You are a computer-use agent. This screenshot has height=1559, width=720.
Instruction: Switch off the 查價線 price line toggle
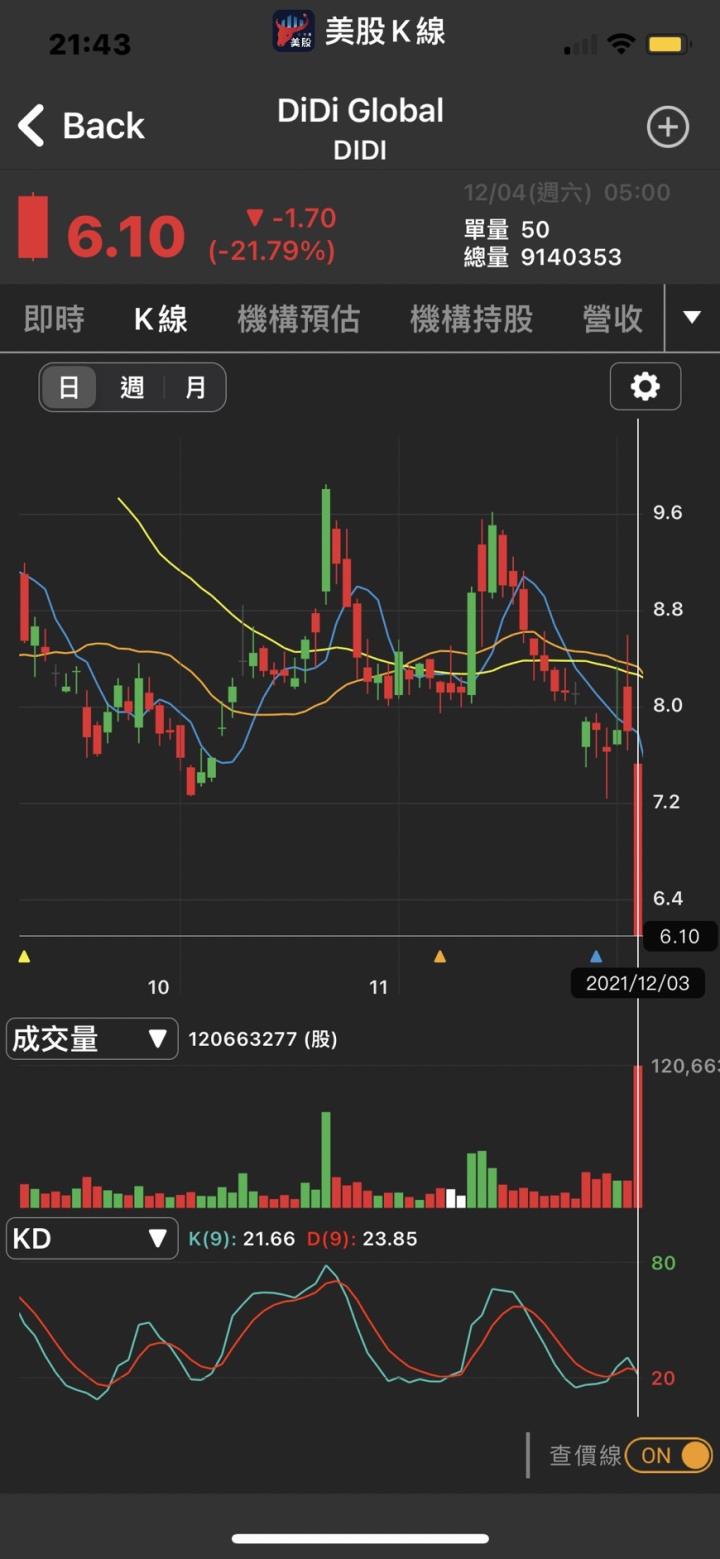[668, 1455]
